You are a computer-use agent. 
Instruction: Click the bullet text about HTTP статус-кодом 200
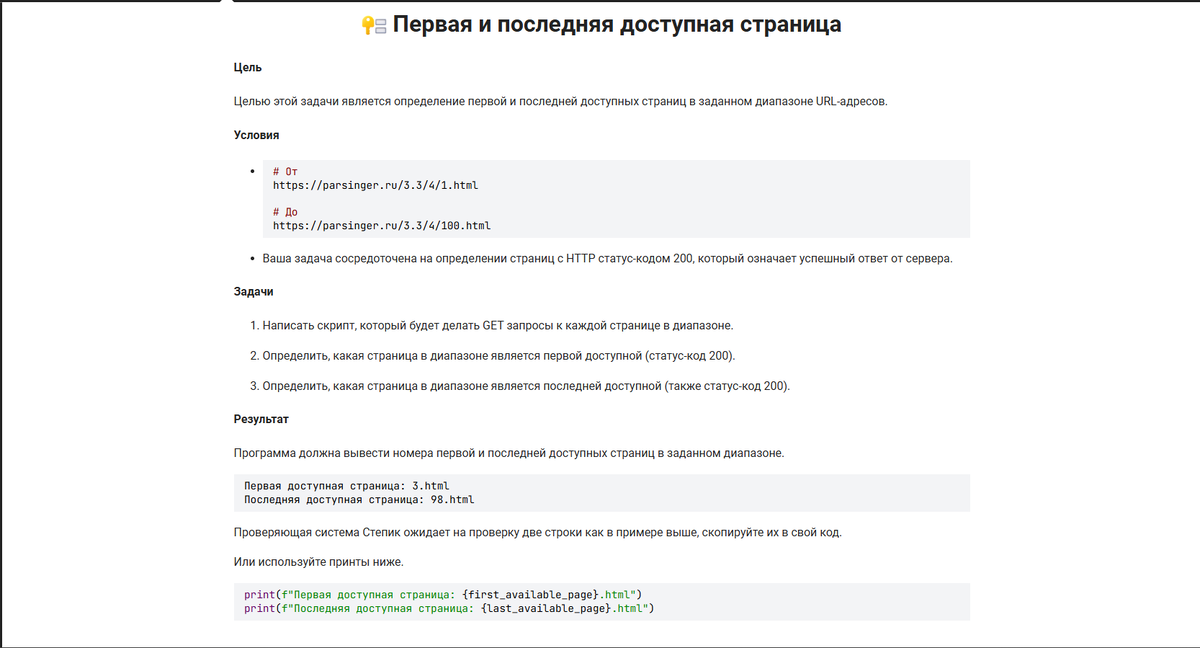click(607, 259)
